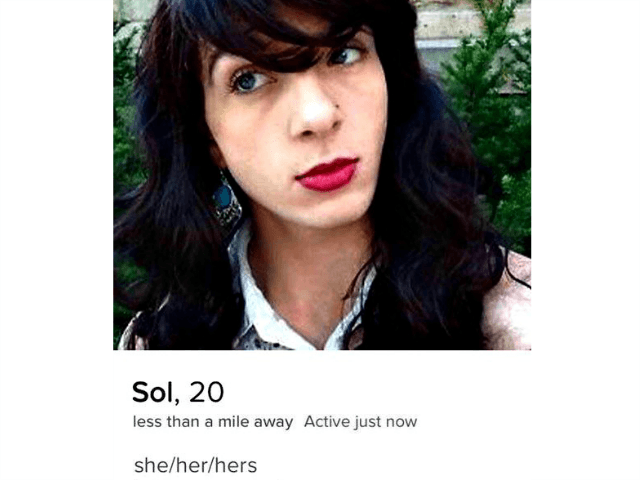The image size is (640, 480).
Task: Click the word 'mile' in distance text
Action: coord(233,422)
